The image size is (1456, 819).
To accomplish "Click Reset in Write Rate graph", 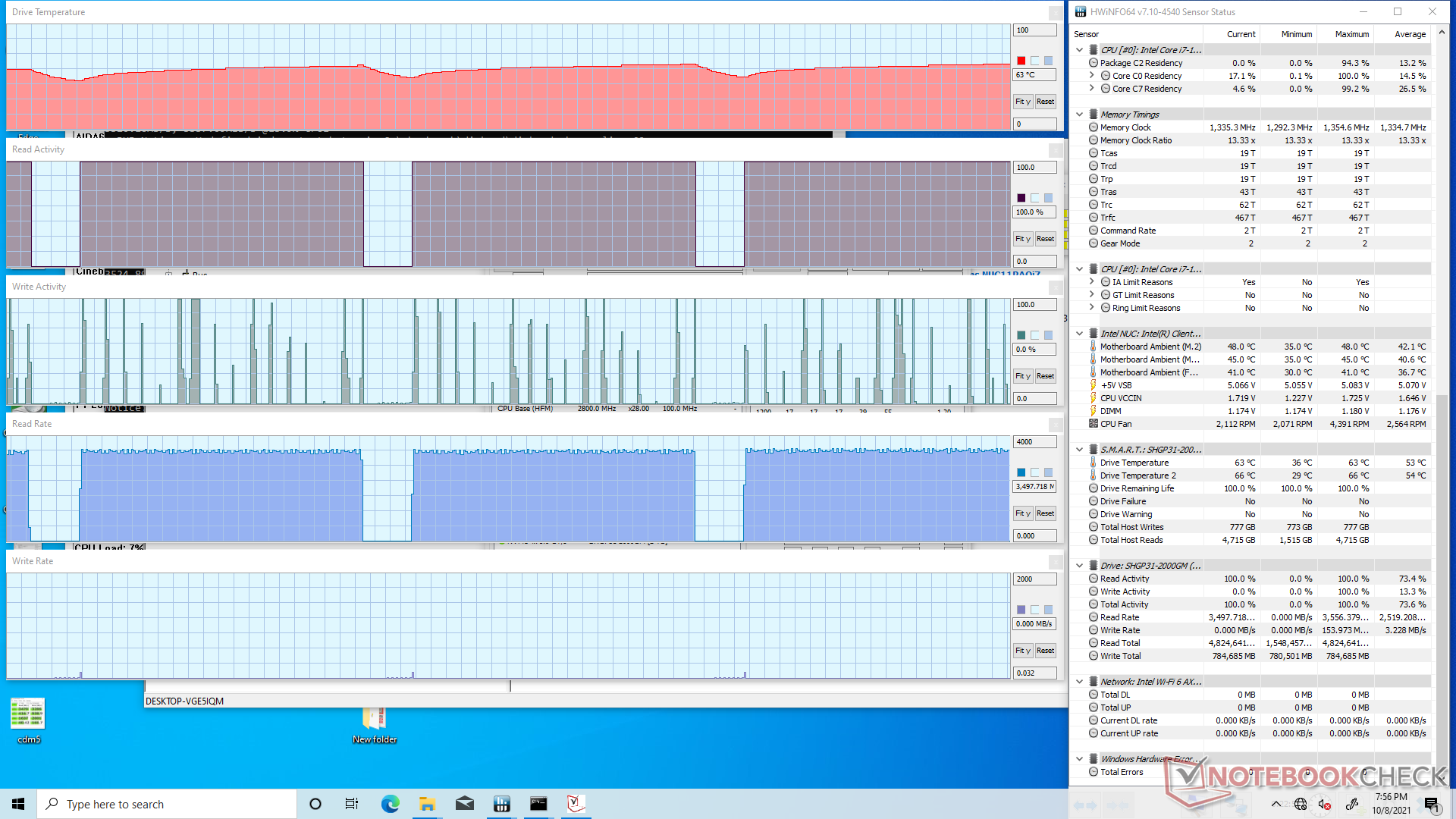I will [1045, 651].
